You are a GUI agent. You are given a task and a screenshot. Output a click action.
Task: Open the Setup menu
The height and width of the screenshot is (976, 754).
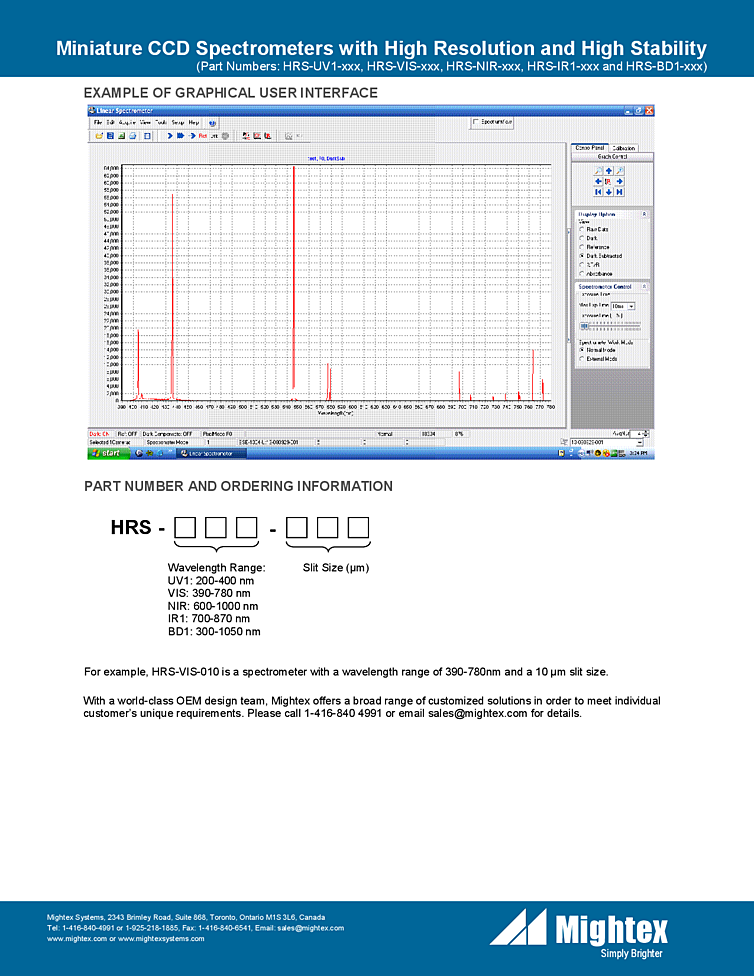[178, 123]
